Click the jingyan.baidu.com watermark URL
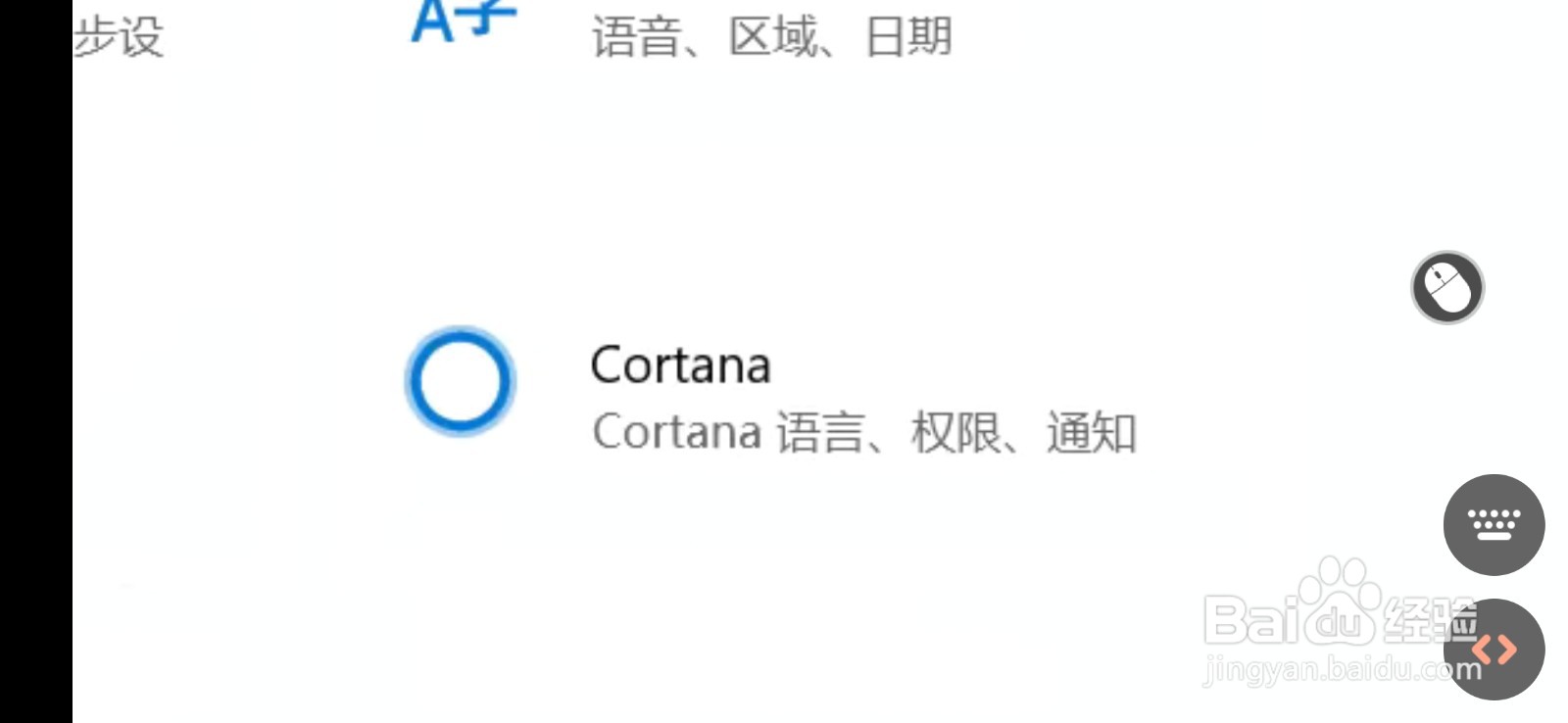 [1341, 670]
